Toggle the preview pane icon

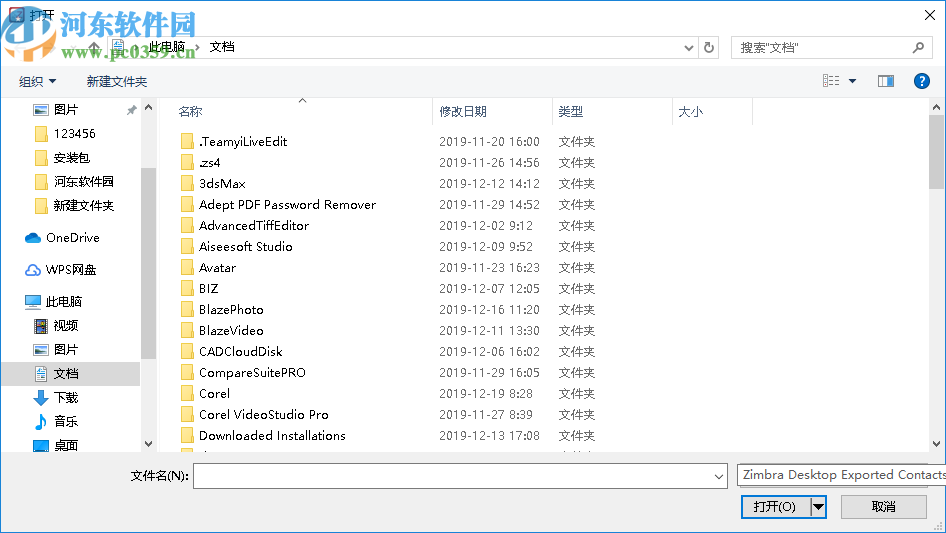[886, 81]
